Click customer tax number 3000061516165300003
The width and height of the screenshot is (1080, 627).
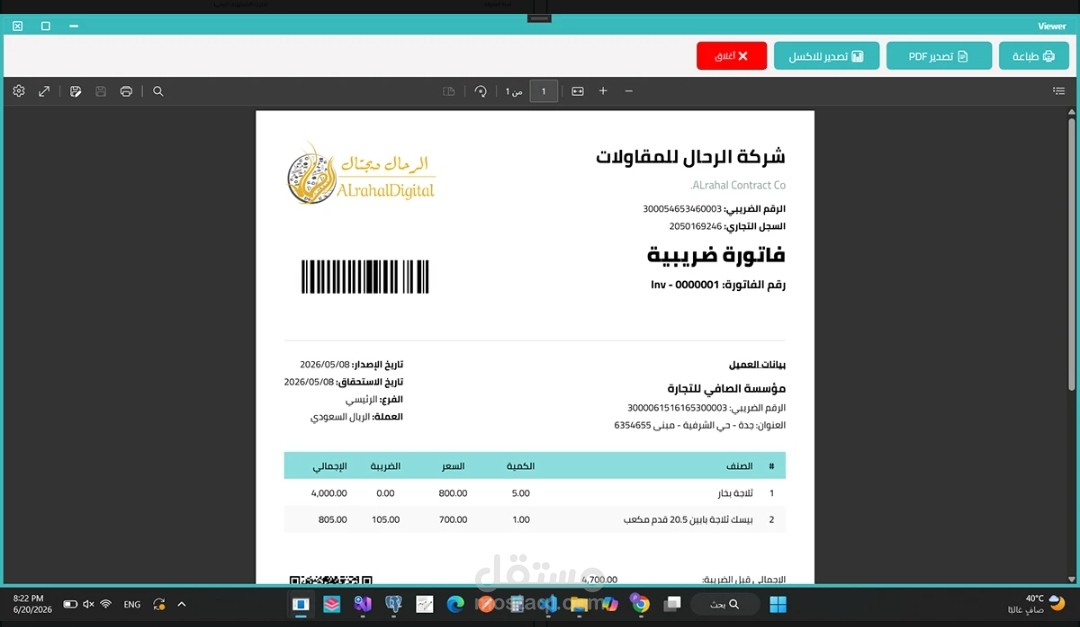677,408
